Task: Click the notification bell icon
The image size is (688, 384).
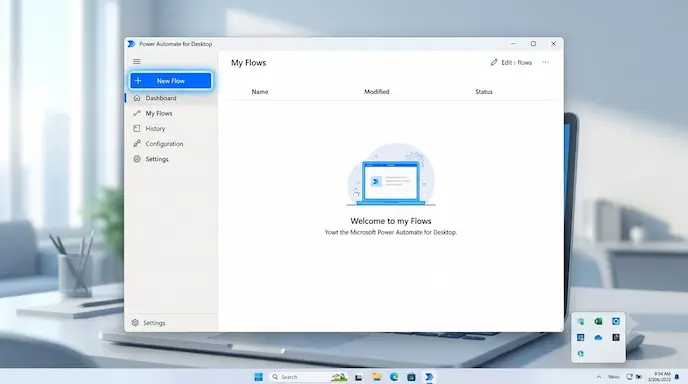Action: click(677, 377)
